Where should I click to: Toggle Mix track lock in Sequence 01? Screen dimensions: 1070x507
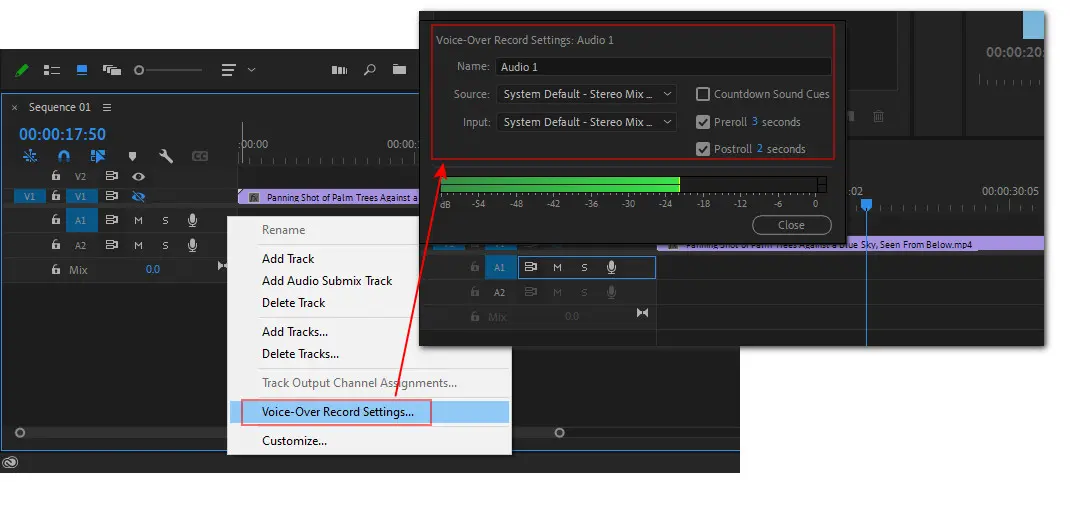(56, 270)
